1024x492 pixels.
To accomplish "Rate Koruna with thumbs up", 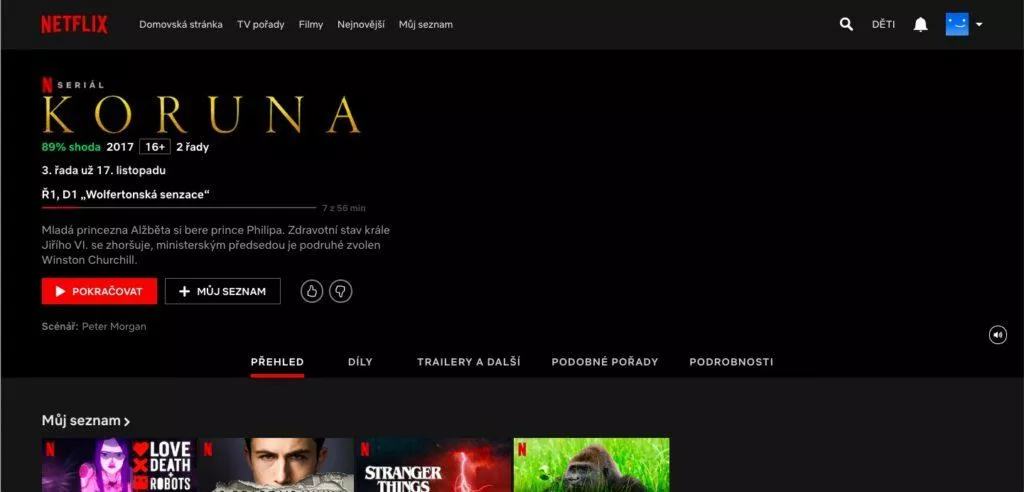I will pyautogui.click(x=312, y=291).
